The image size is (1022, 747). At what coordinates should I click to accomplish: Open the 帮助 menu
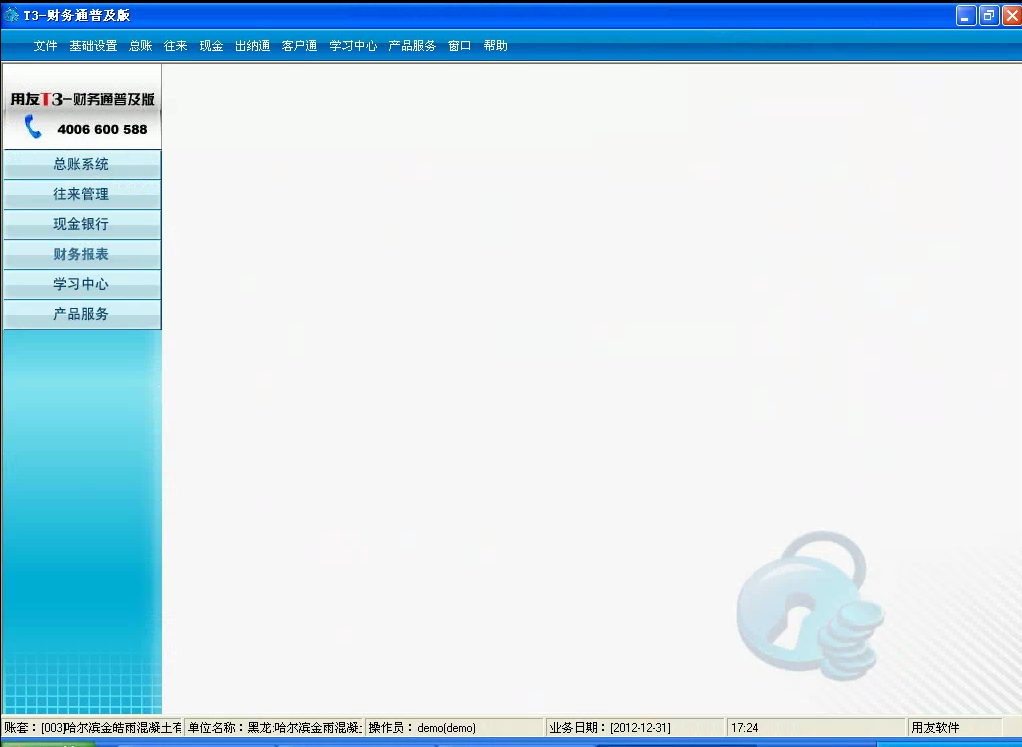[495, 46]
